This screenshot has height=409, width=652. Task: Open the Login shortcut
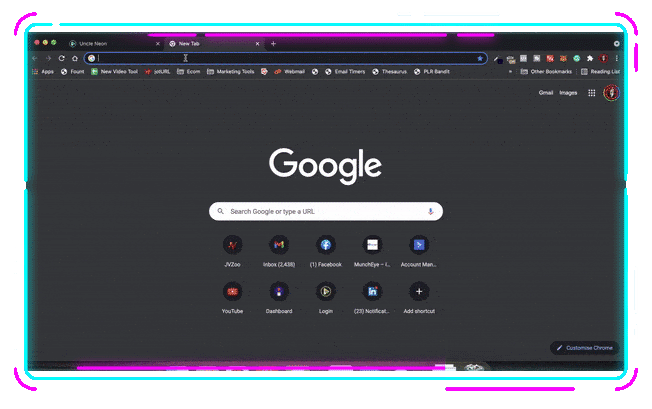coord(326,297)
